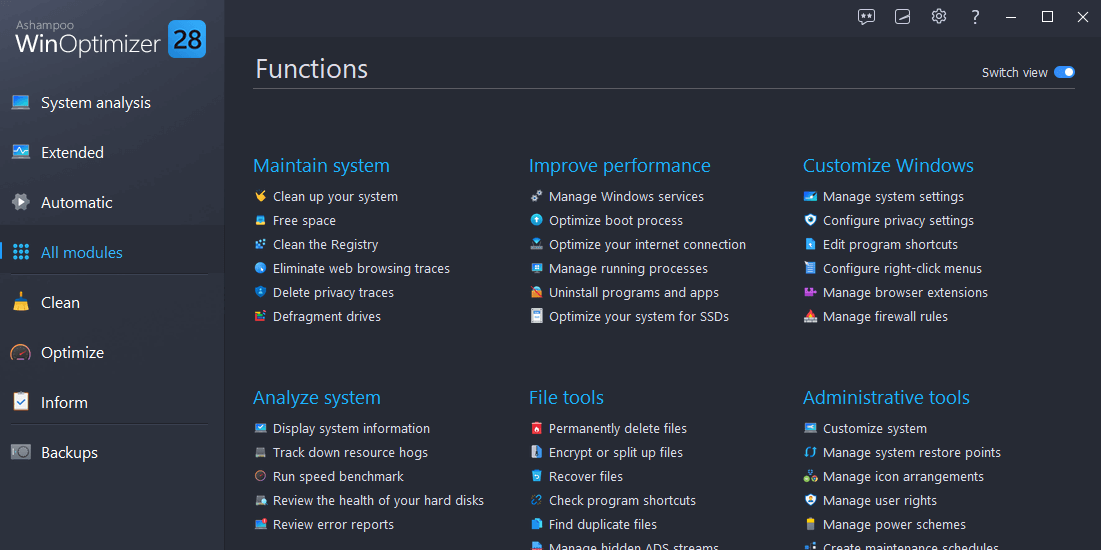The image size is (1101, 550).
Task: Click Uninstall programs and apps
Action: click(633, 293)
